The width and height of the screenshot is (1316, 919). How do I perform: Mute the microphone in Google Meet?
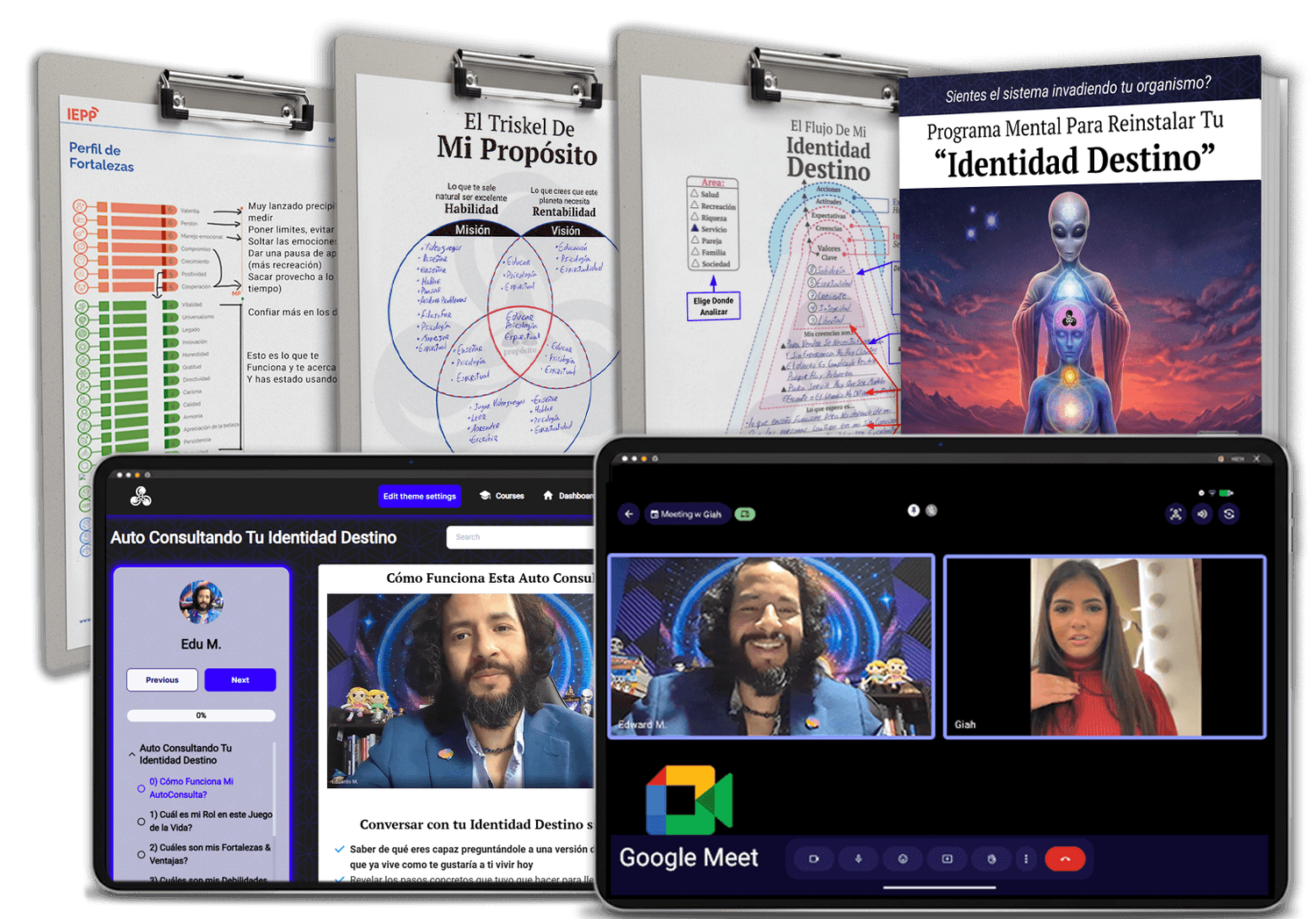coord(858,858)
